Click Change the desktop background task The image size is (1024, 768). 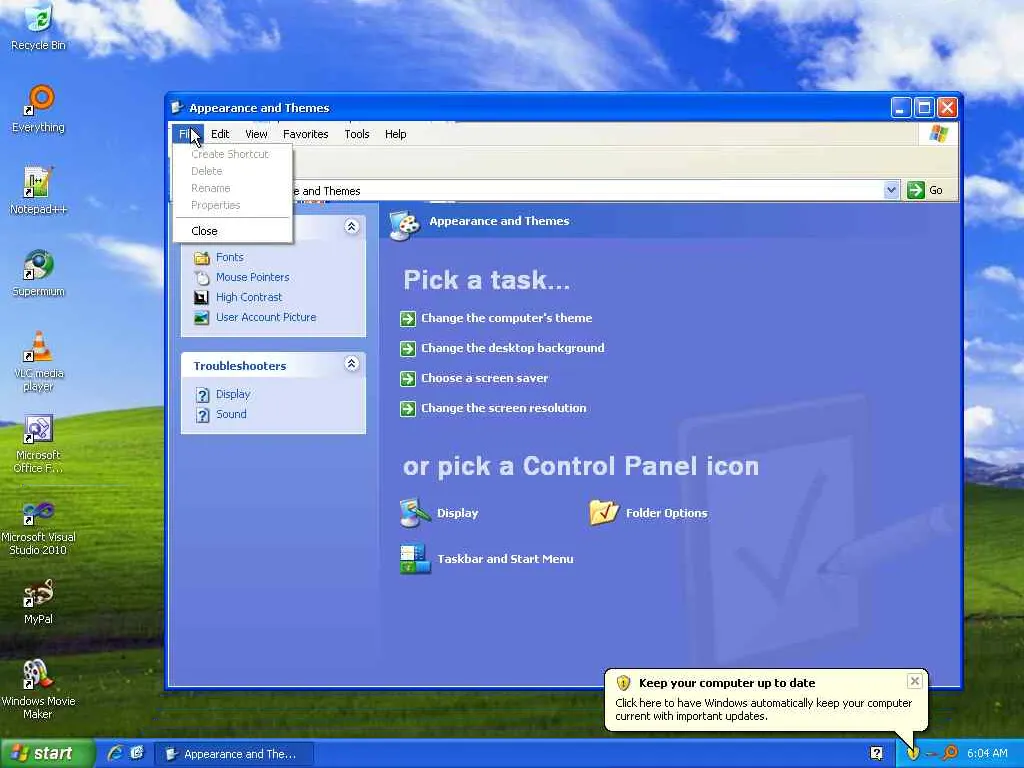coord(513,348)
